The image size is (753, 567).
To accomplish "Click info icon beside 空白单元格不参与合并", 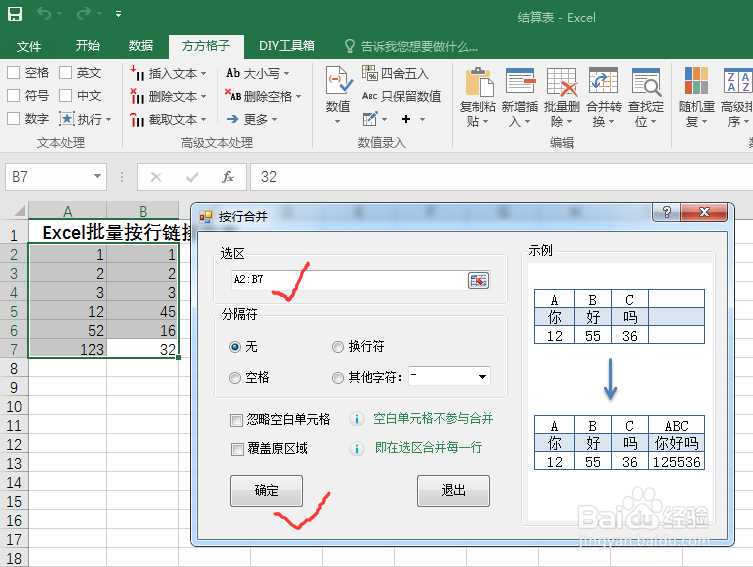I will click(x=356, y=419).
